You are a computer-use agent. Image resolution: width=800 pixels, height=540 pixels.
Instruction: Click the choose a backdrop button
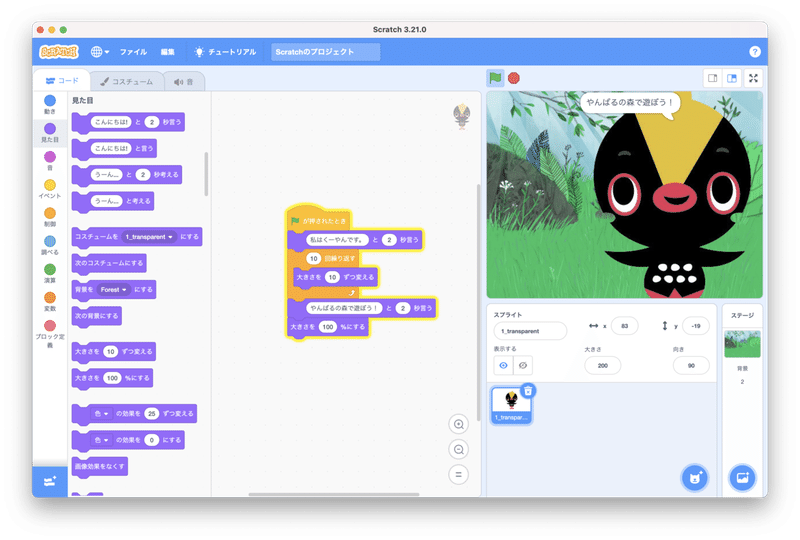tap(742, 478)
